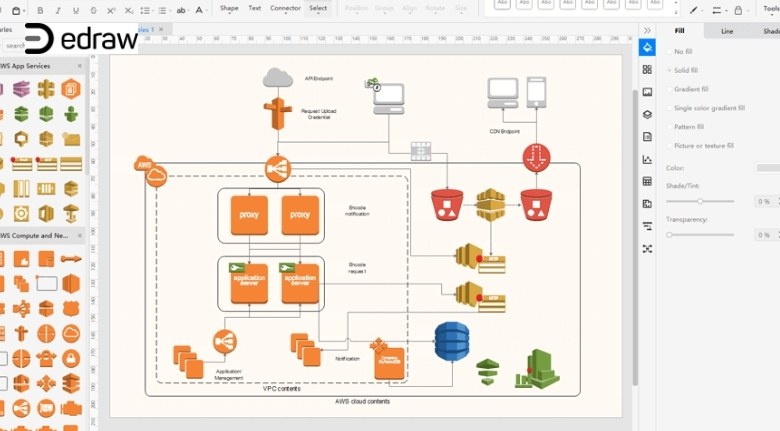The height and width of the screenshot is (431, 780).
Task: Open the Tools menu
Action: pyautogui.click(x=771, y=8)
